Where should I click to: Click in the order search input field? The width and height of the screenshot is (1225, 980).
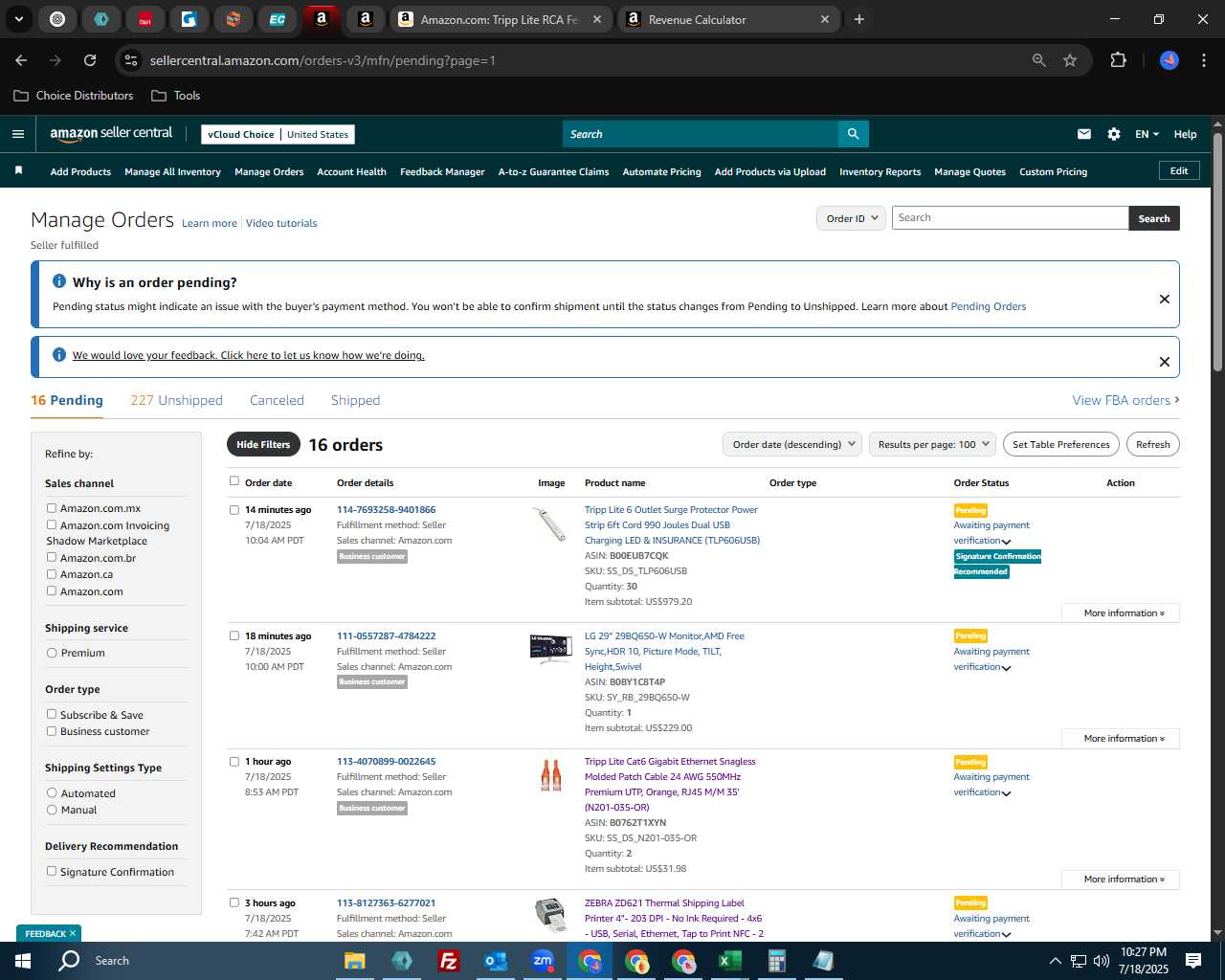click(1010, 218)
